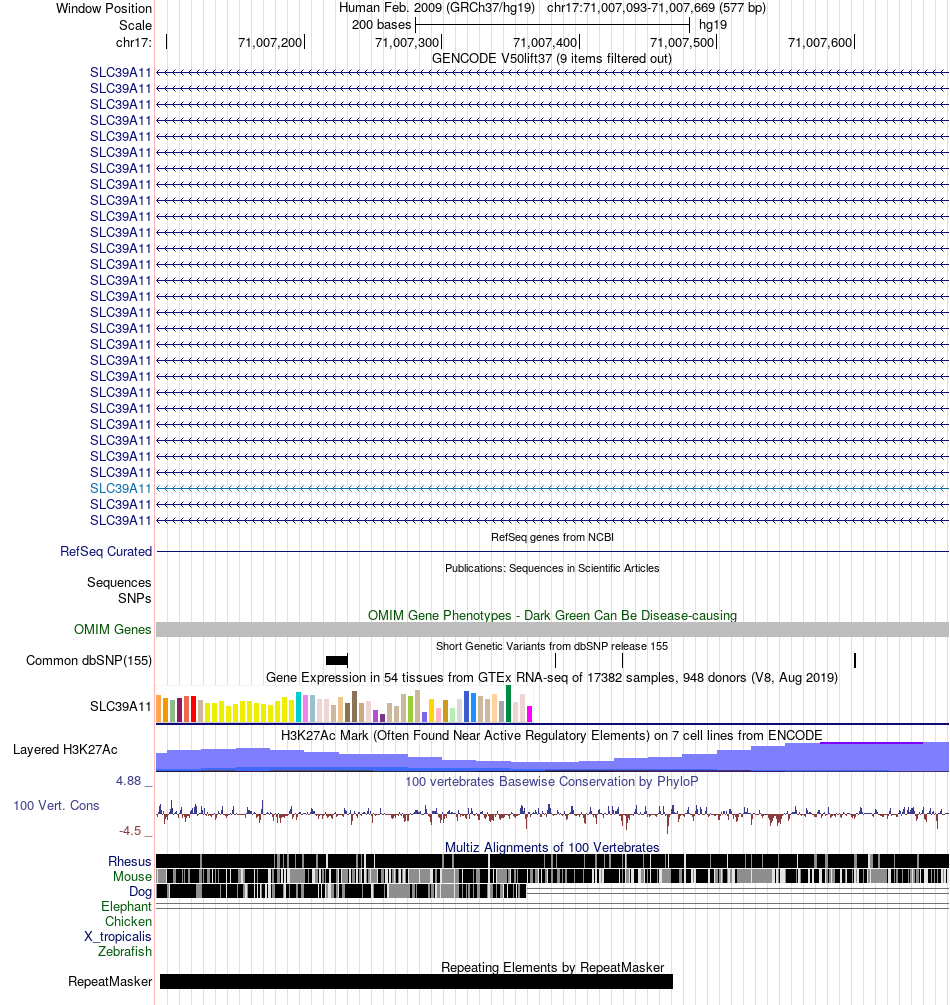Open 'Short Genetic Variants from dbSNP release 155' title
950x1005 pixels.
(x=552, y=646)
